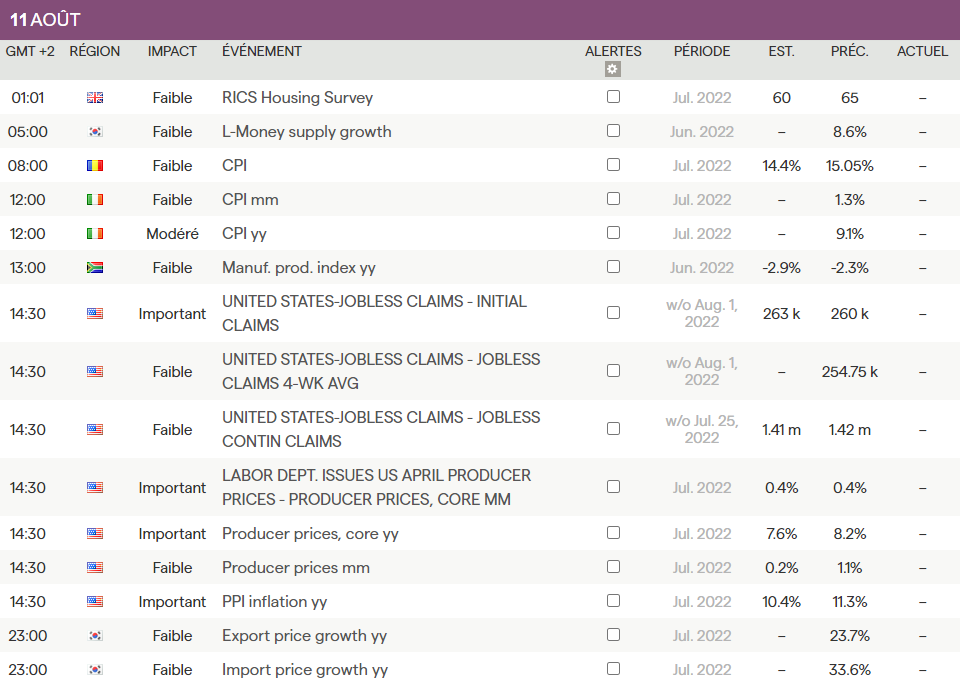The image size is (960, 693).
Task: Enable alert checkbox for RICS Housing Survey
Action: (613, 97)
